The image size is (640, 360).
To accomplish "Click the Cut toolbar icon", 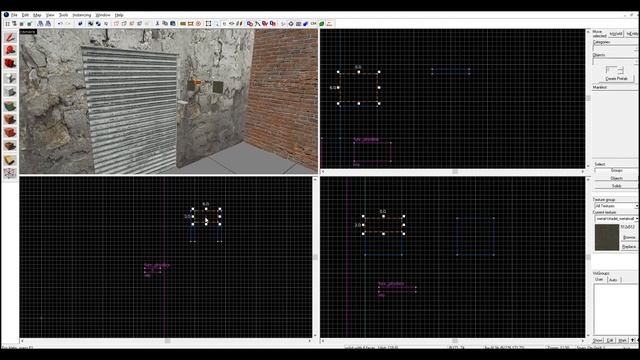I will click(157, 24).
